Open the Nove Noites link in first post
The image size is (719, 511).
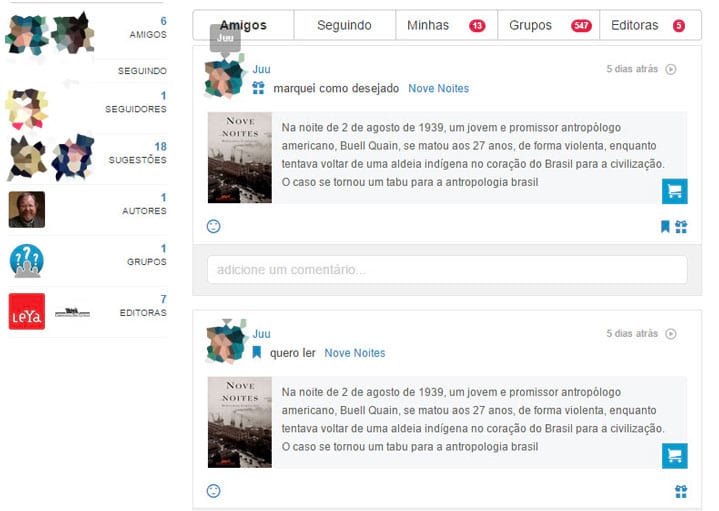(438, 89)
